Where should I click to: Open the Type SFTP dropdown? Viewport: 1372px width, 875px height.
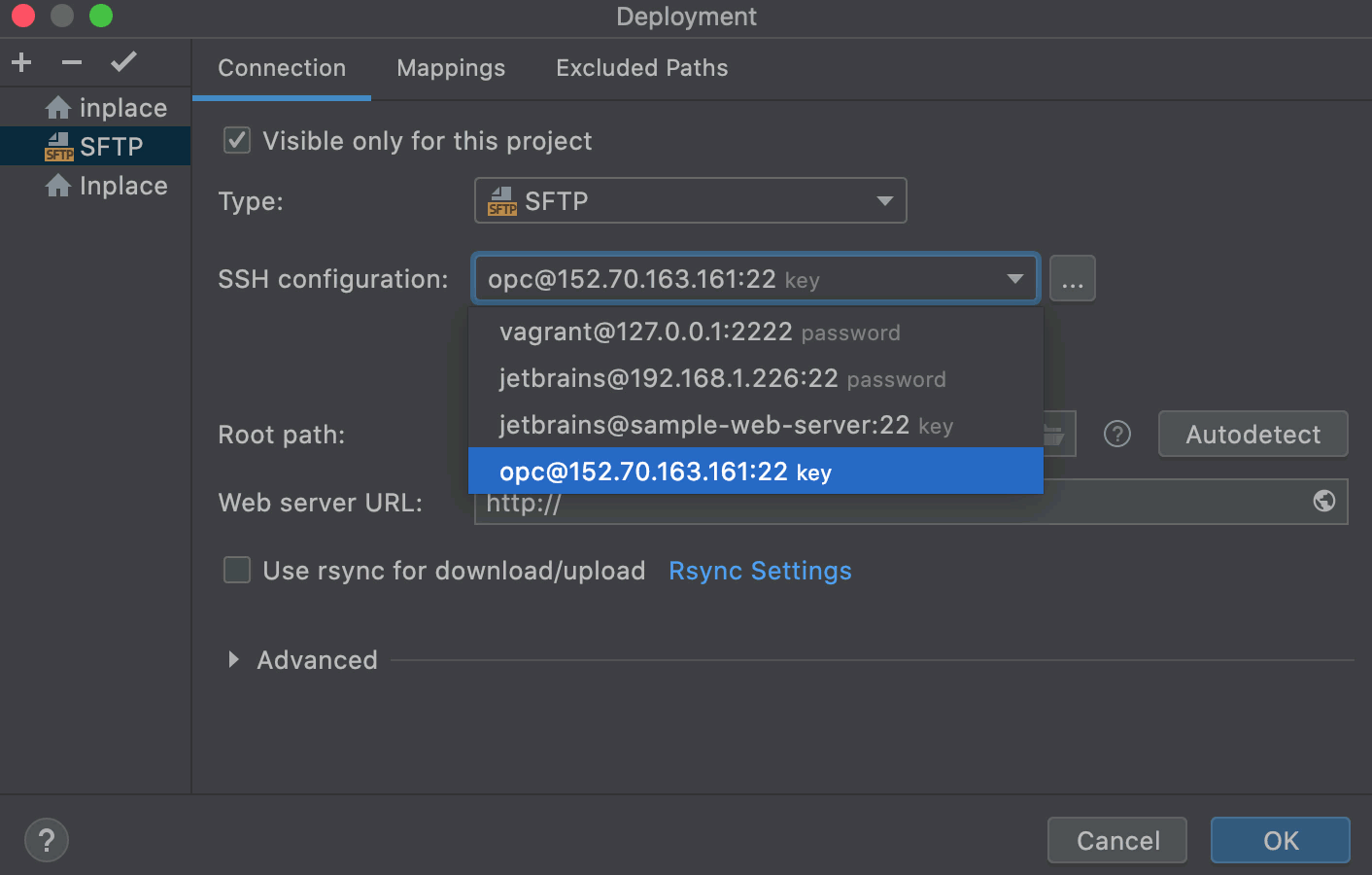click(690, 200)
